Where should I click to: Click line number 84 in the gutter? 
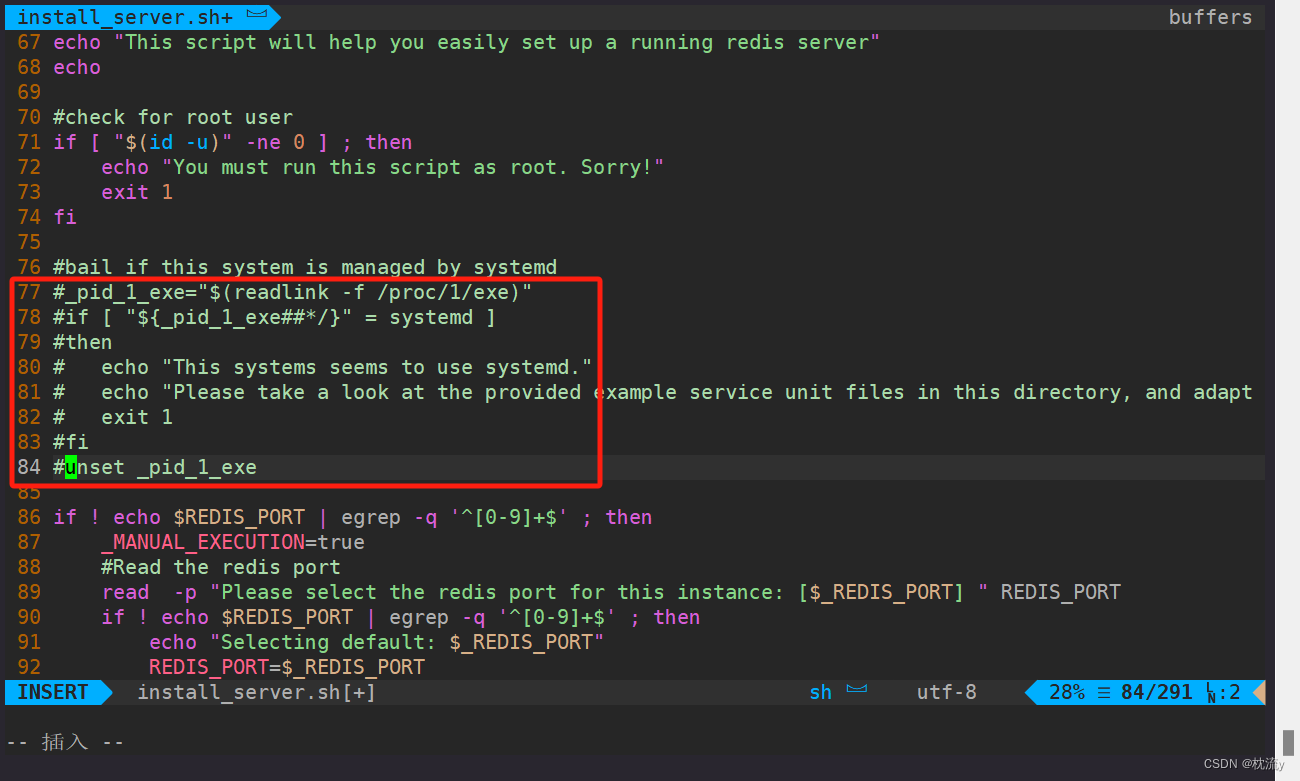pos(28,466)
